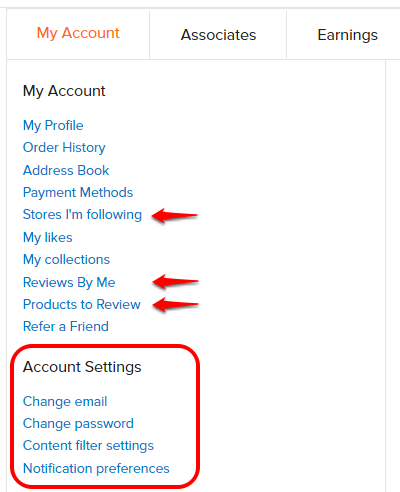Switch to the Associates tab

(x=218, y=35)
